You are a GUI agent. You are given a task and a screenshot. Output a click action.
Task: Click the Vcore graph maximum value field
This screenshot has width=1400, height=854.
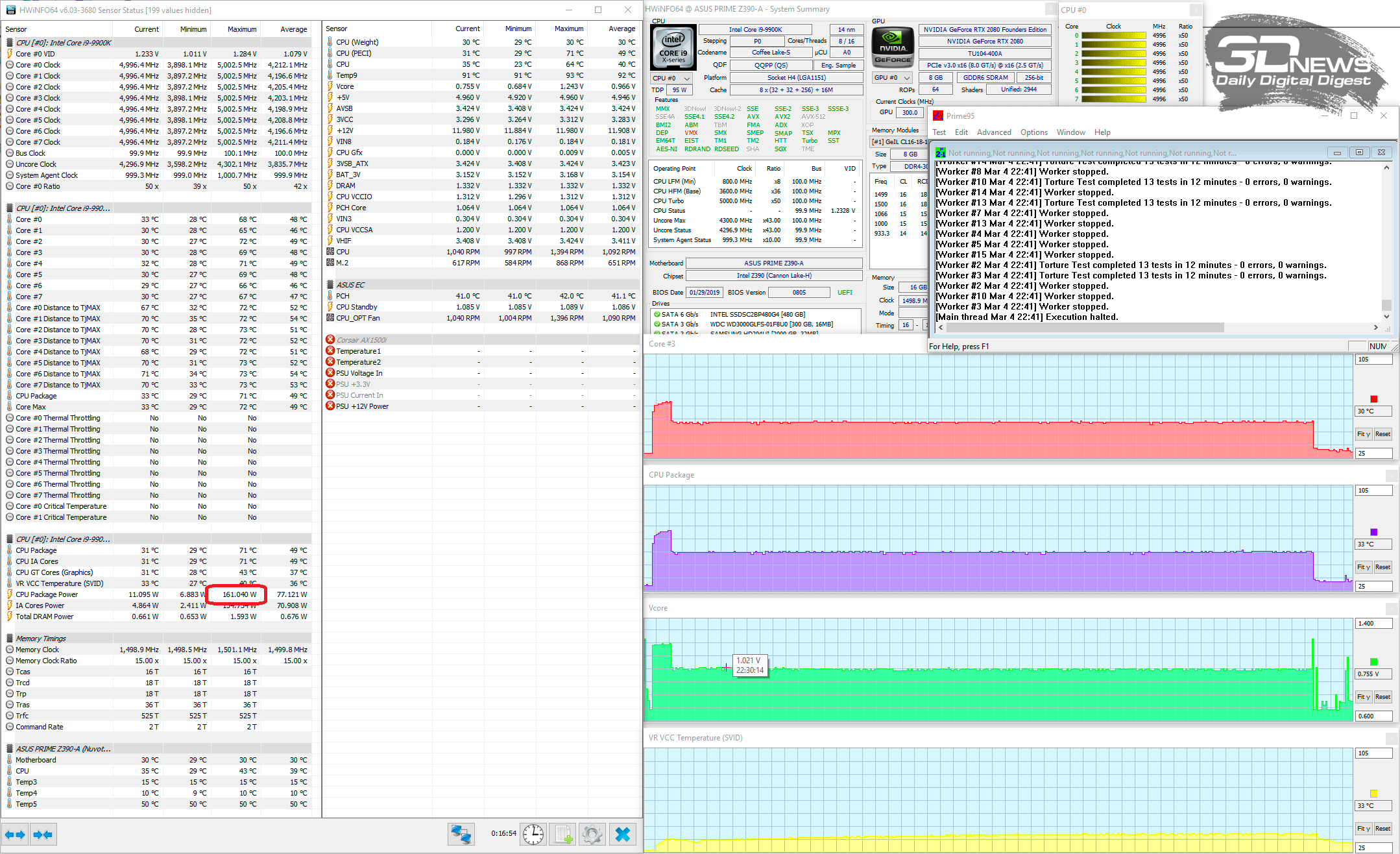click(x=1373, y=624)
